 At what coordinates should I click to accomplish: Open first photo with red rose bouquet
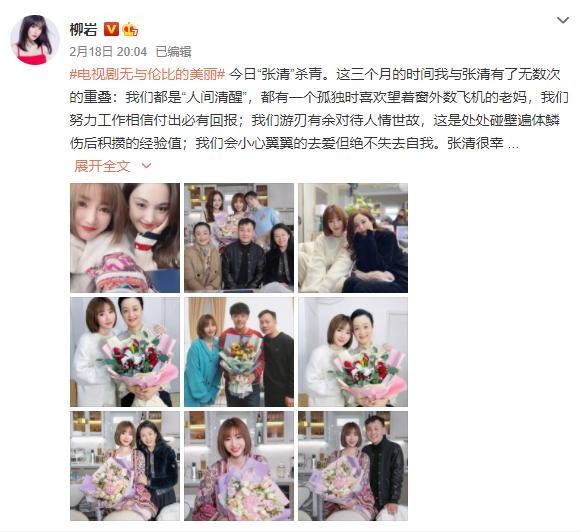point(125,352)
